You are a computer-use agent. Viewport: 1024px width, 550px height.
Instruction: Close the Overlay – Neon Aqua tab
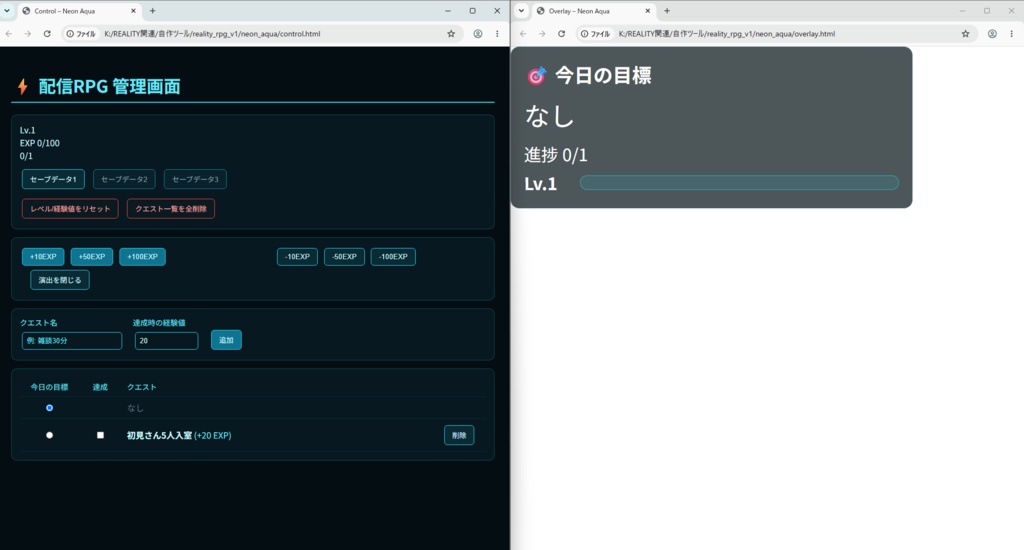point(648,11)
